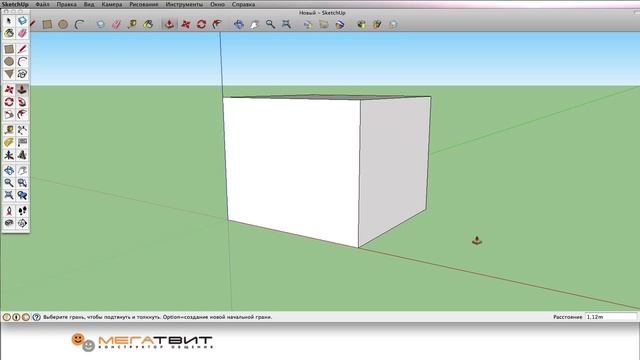
Task: Select the Rotate tool in the left palette
Action: point(9,102)
